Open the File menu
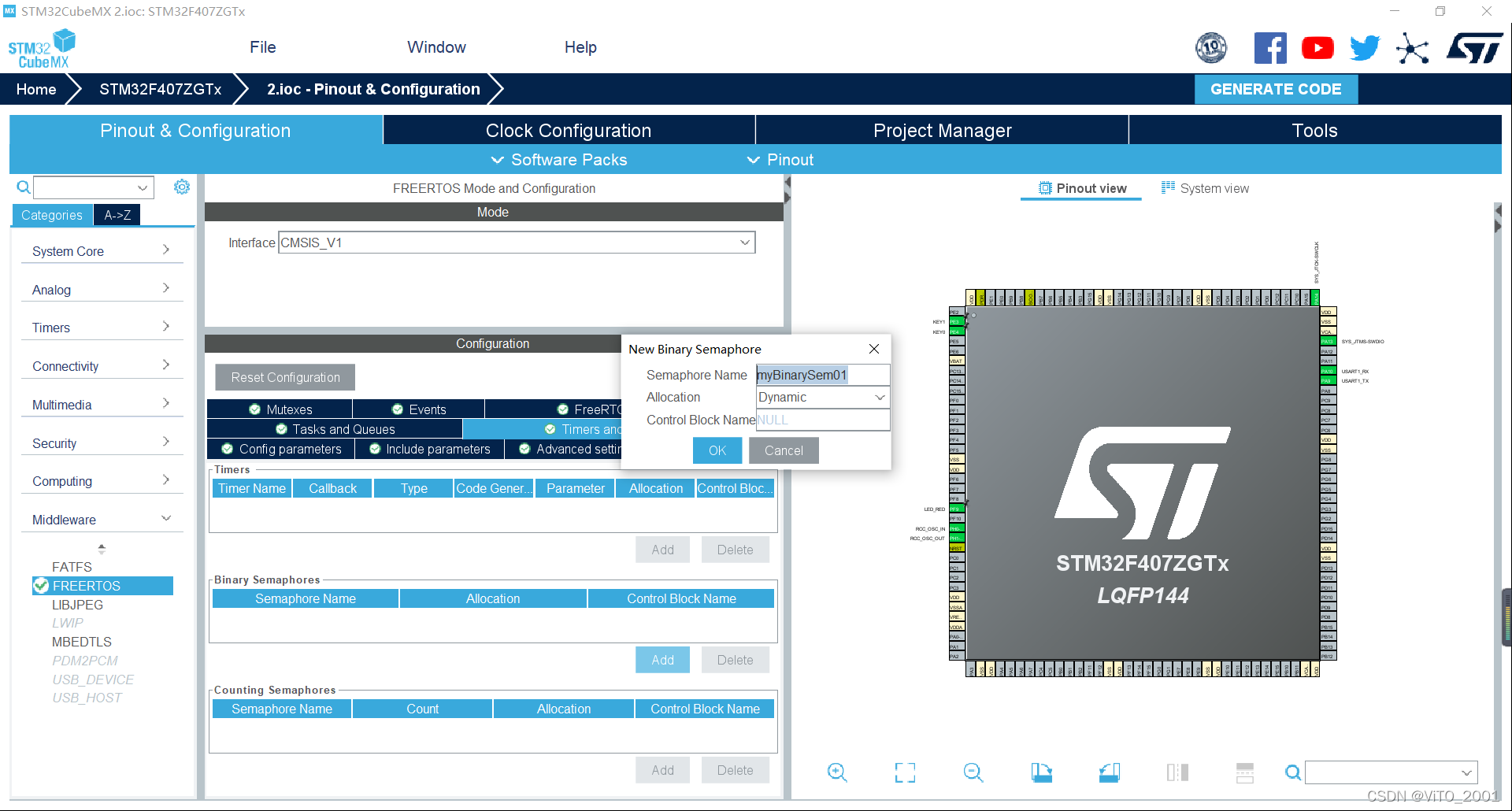 click(x=263, y=47)
